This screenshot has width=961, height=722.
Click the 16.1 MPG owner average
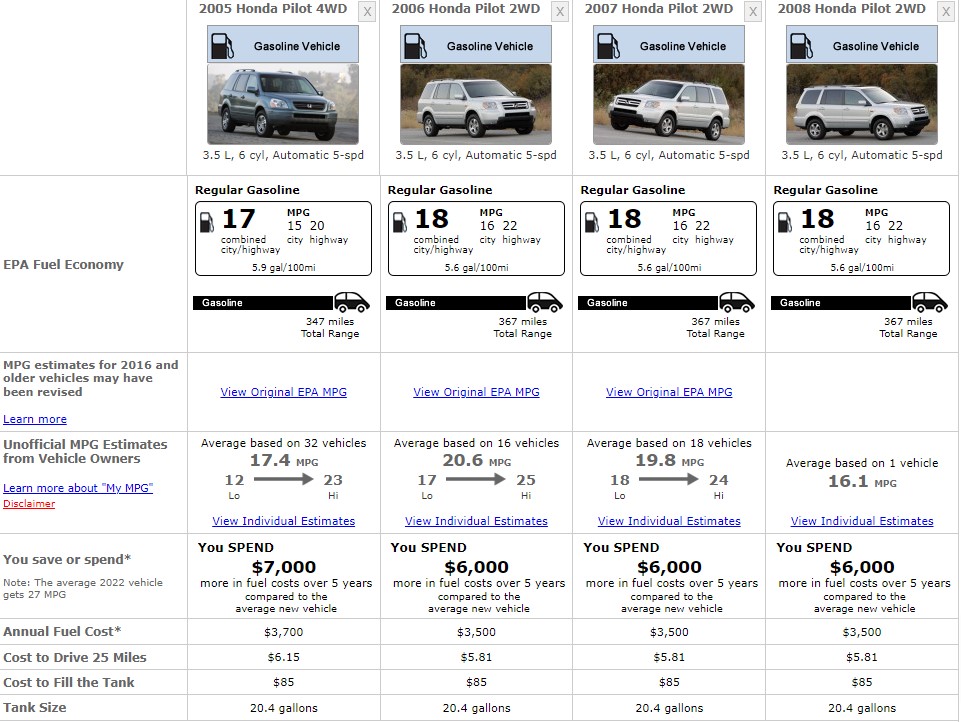(862, 482)
